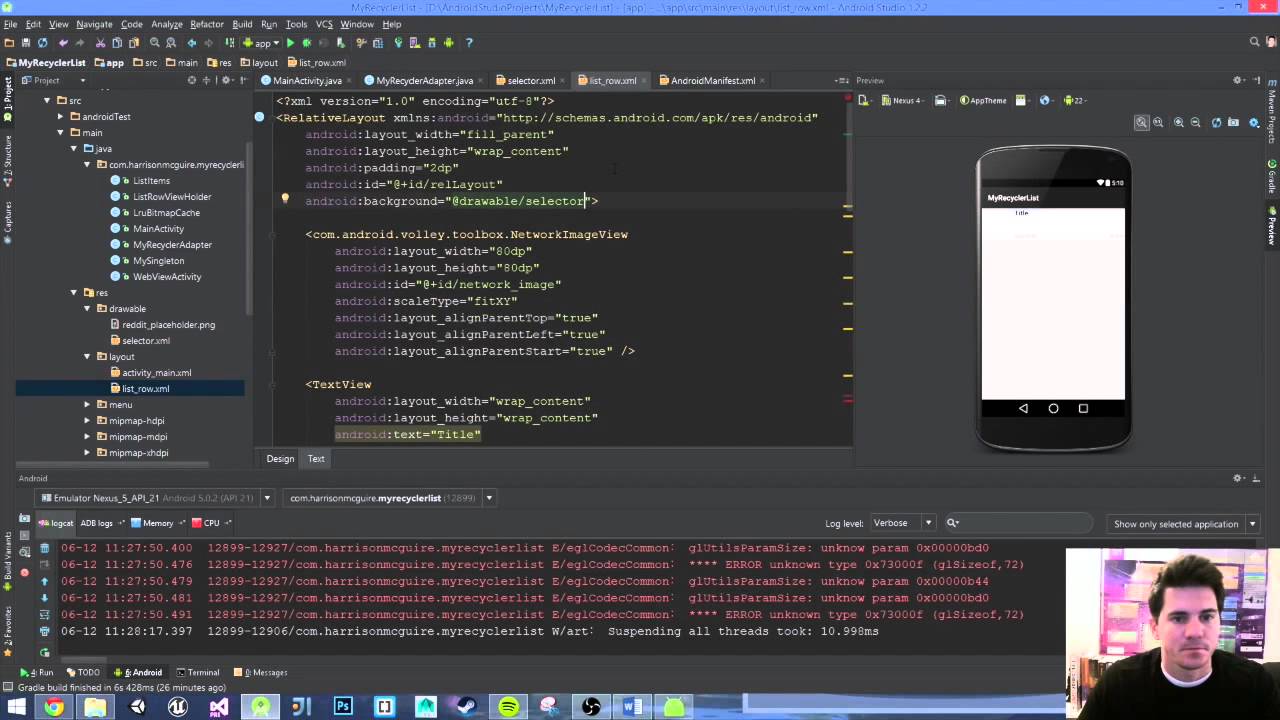Viewport: 1280px width, 720px height.
Task: Click the Debug app bug icon
Action: click(306, 43)
